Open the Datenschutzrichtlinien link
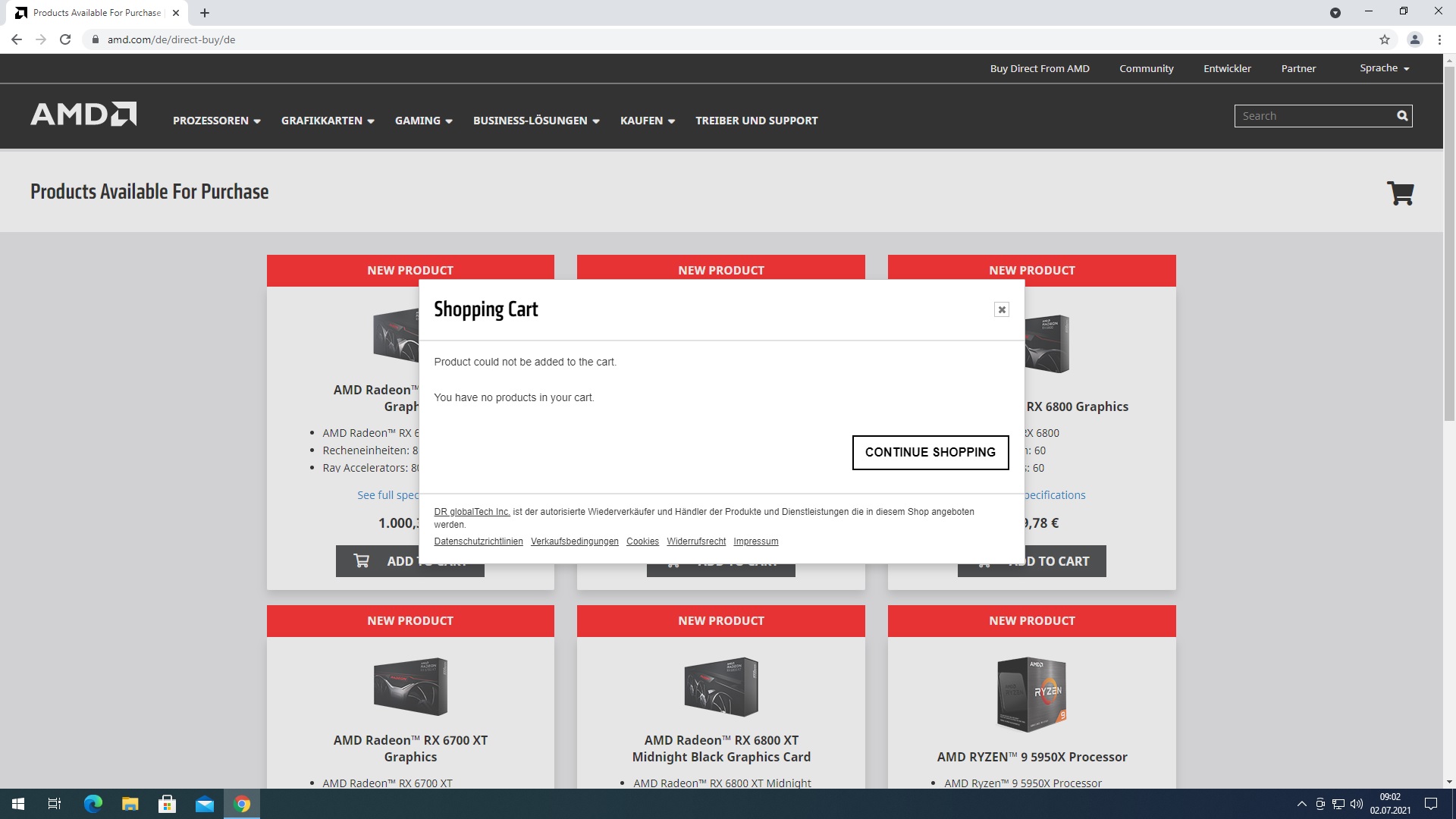The width and height of the screenshot is (1456, 819). (478, 541)
